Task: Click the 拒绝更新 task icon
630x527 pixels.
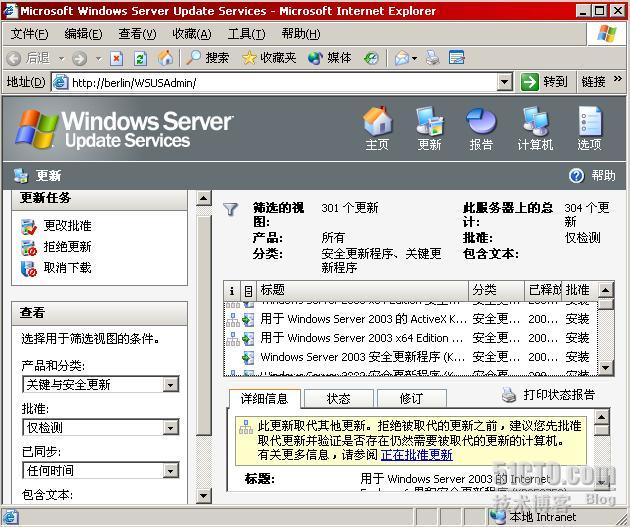Action: click(x=29, y=247)
